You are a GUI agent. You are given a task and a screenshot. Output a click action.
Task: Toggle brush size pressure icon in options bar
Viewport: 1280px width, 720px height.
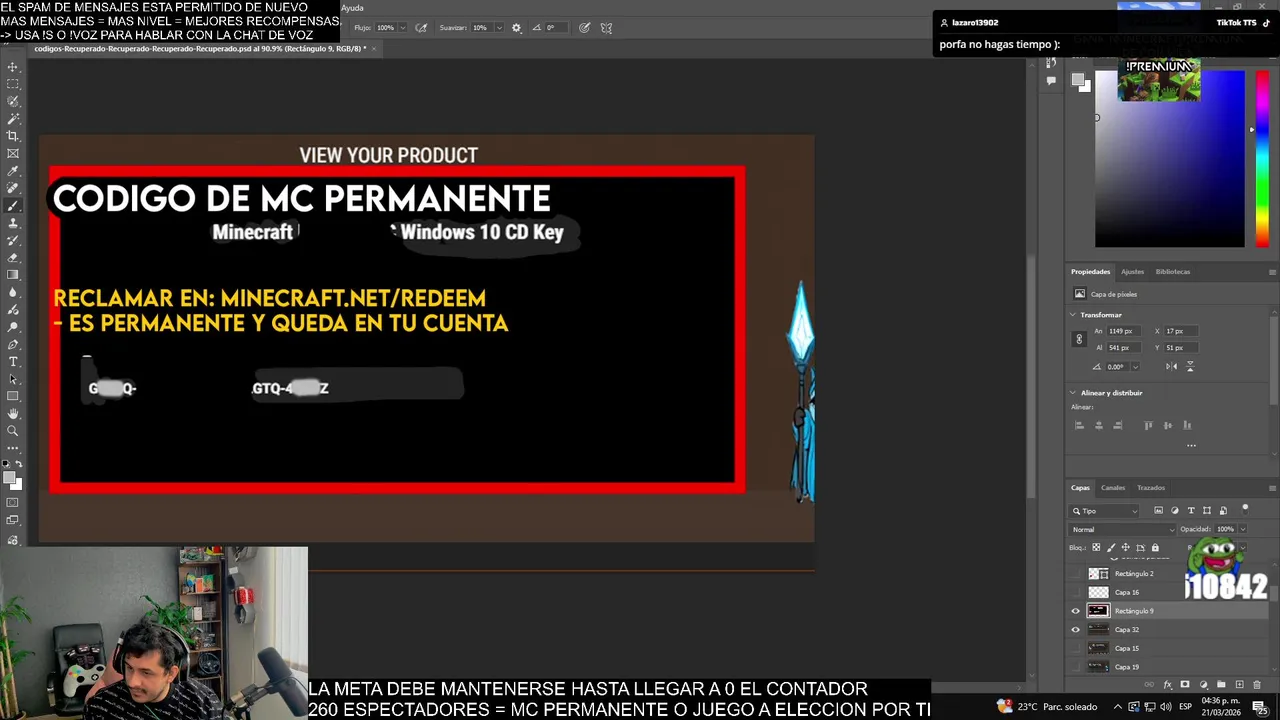pos(584,28)
